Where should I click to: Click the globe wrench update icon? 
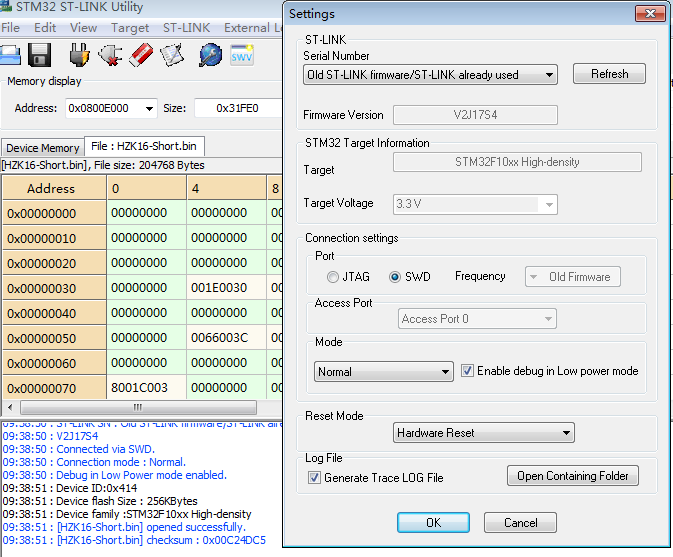[x=210, y=55]
